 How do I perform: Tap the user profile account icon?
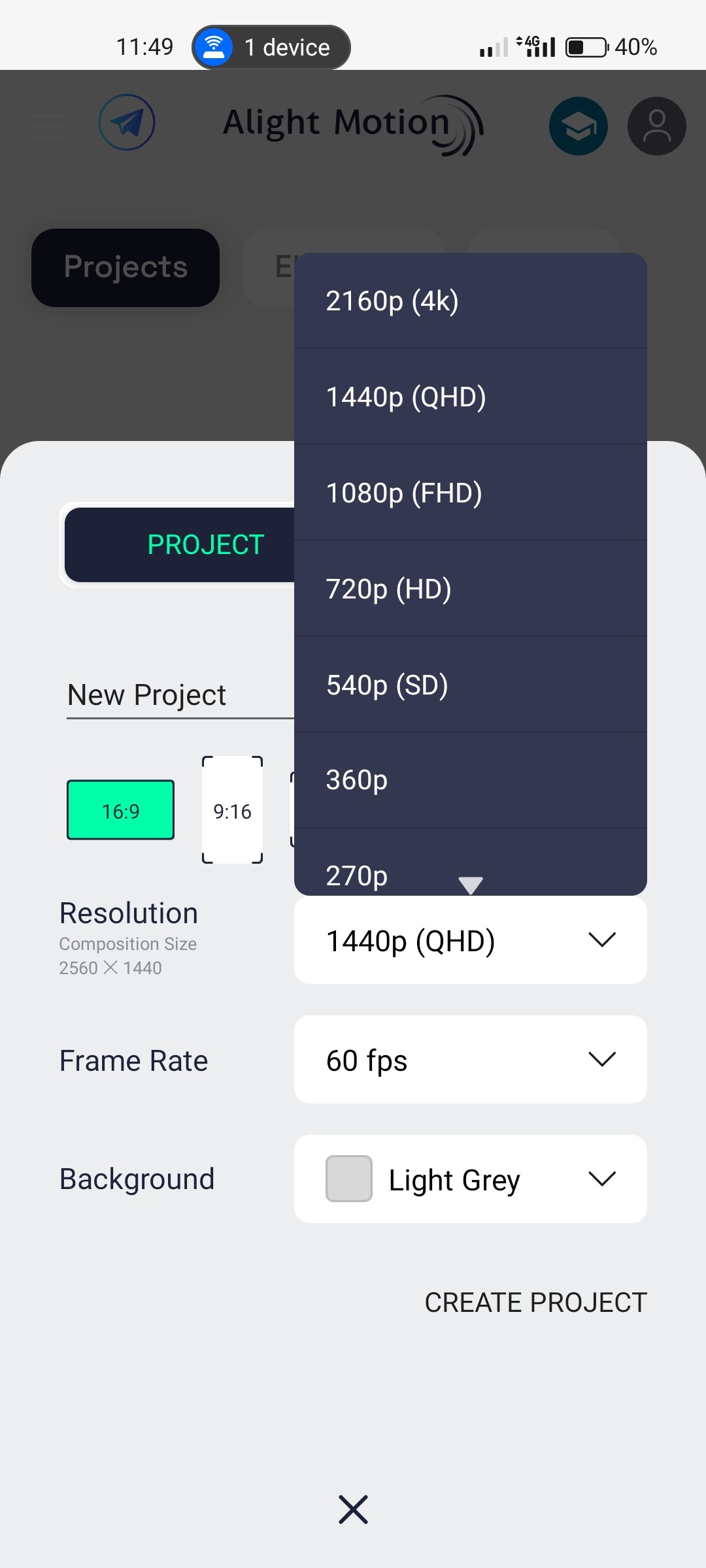pyautogui.click(x=656, y=126)
